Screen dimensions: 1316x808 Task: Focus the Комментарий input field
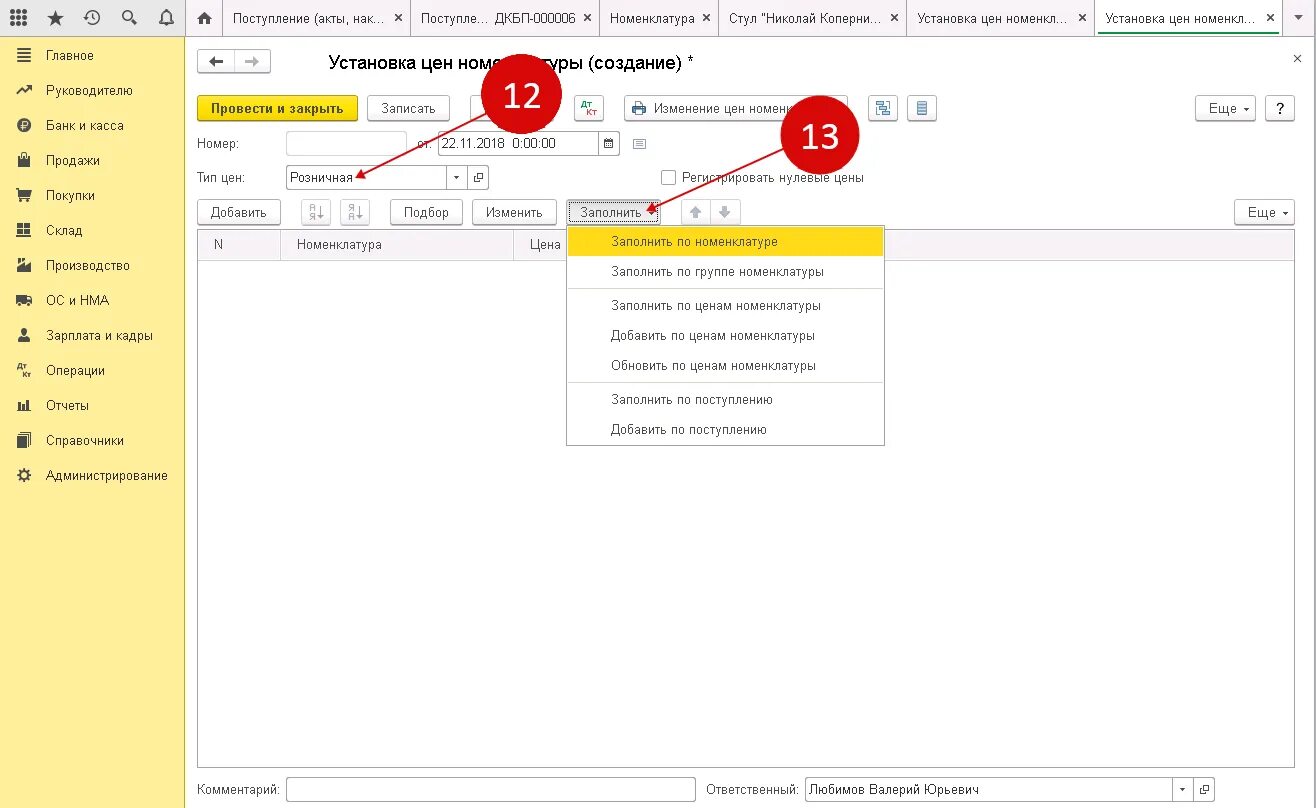490,789
